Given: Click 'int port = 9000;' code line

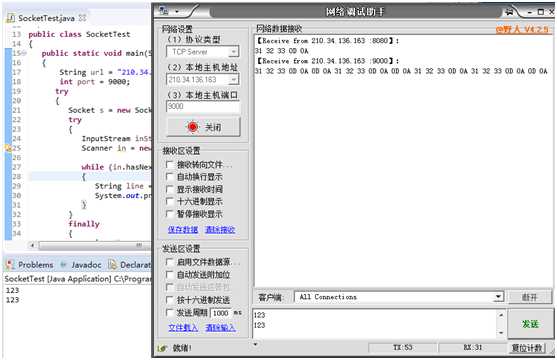Looking at the screenshot, I should [95, 82].
